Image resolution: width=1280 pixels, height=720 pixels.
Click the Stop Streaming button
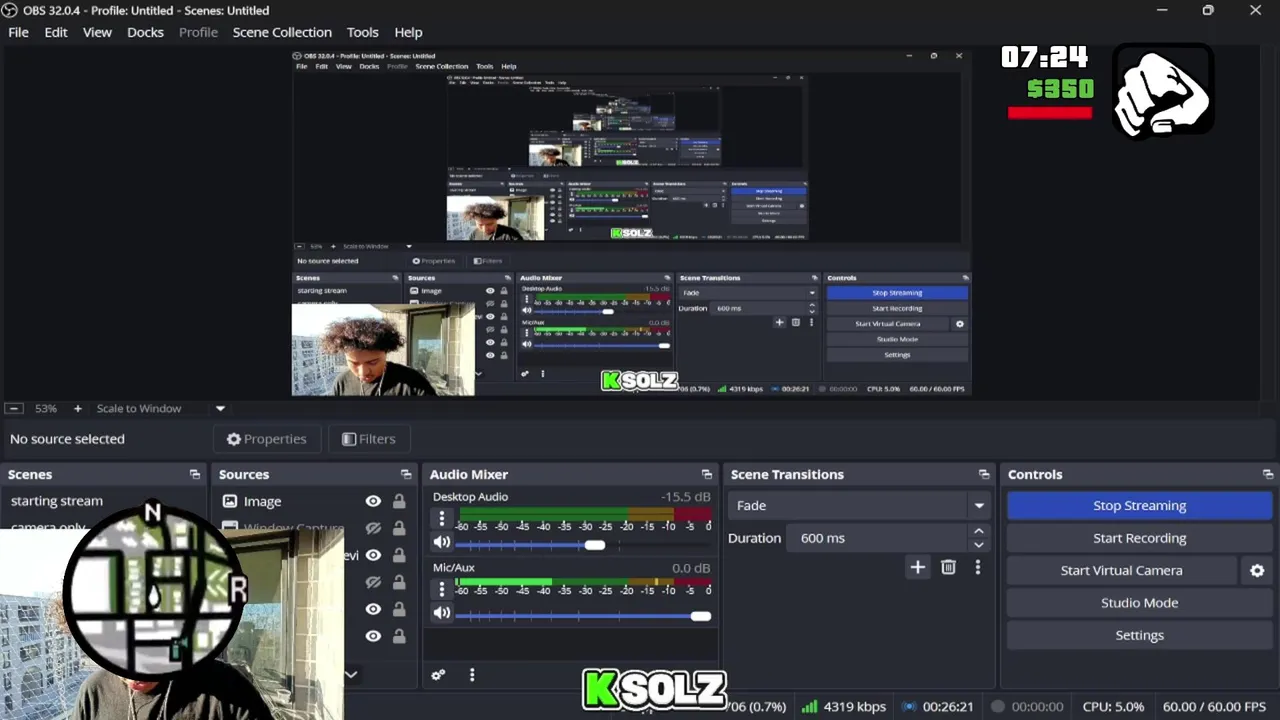(x=1139, y=505)
